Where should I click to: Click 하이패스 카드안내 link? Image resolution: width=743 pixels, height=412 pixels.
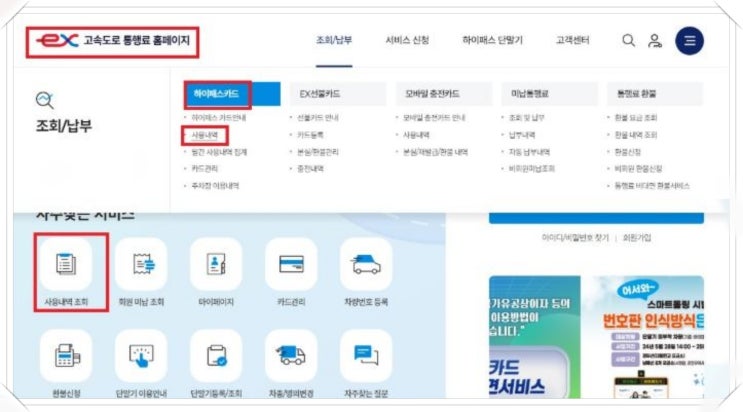(x=218, y=118)
